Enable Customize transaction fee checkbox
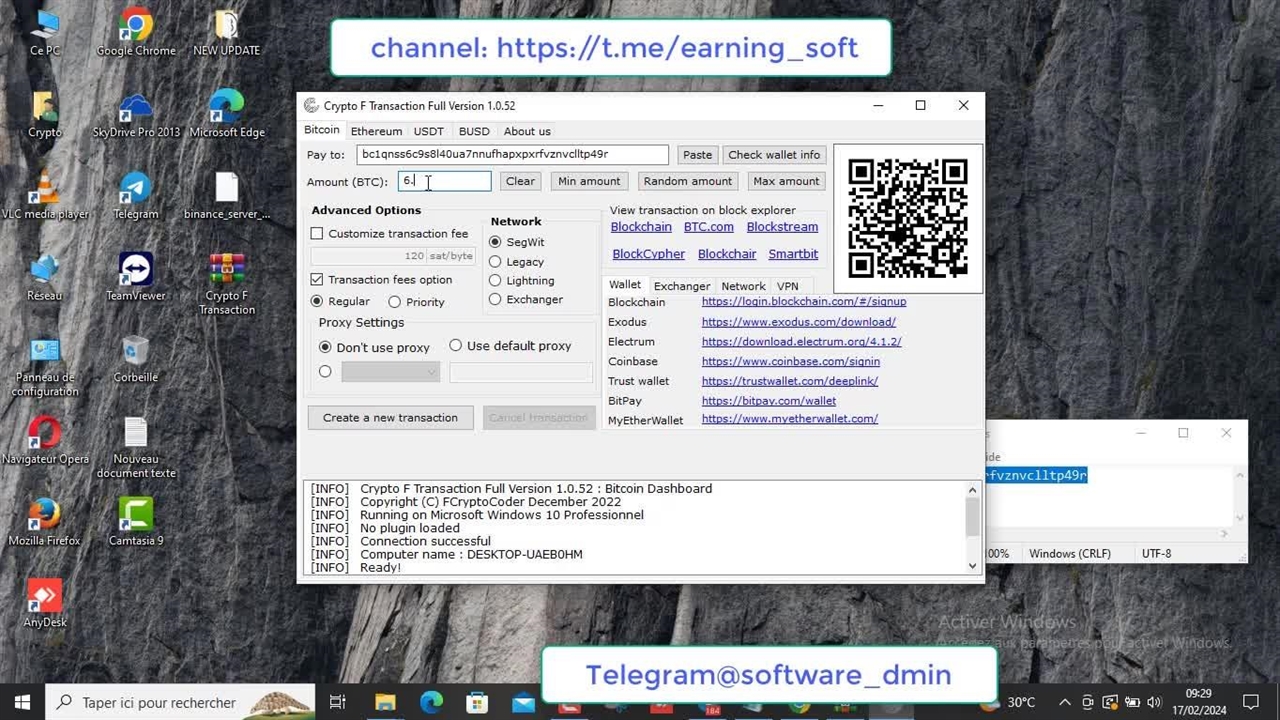 [317, 234]
